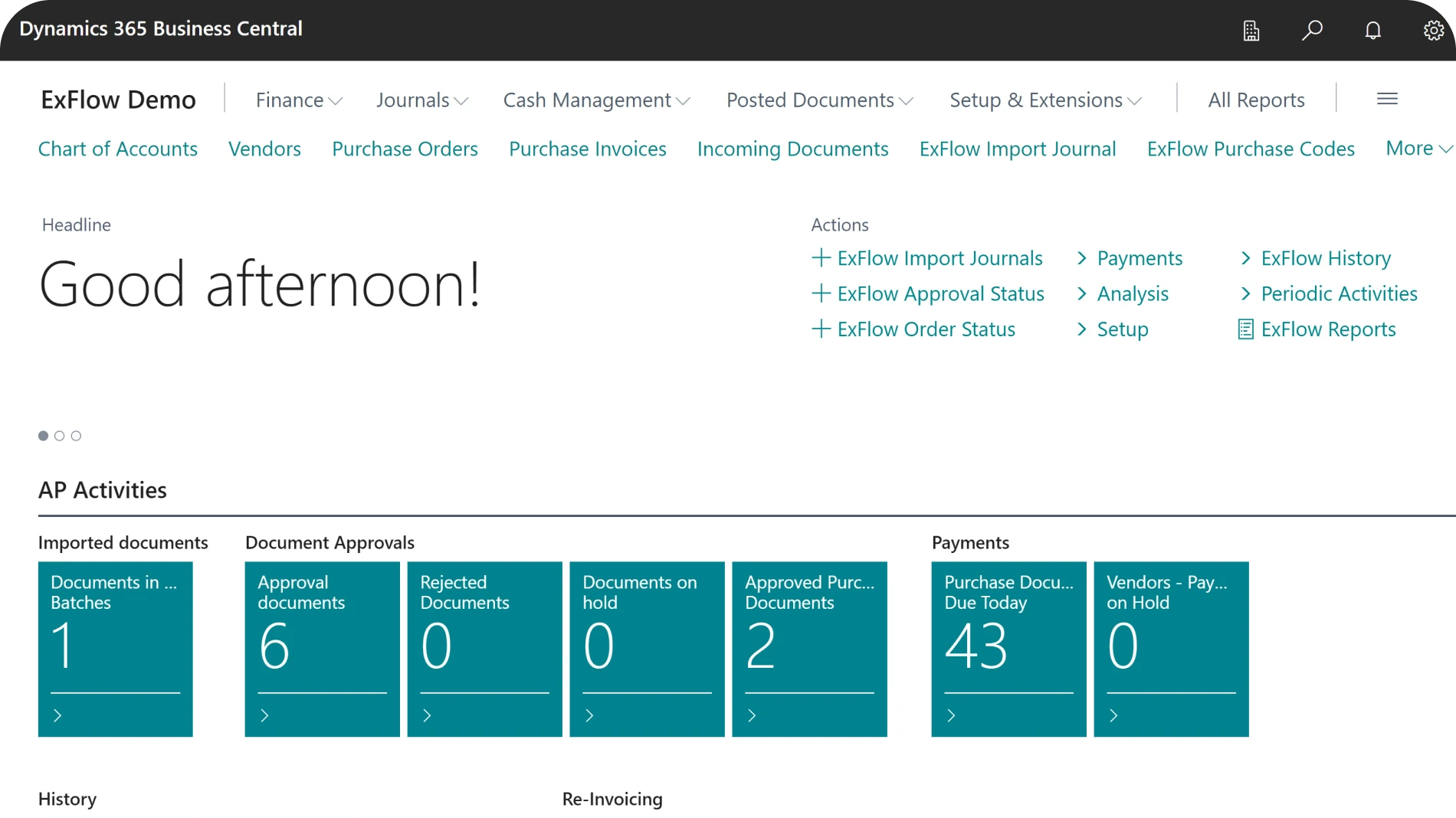1456x818 pixels.
Task: Click the report icon beside ExFlow Reports
Action: pyautogui.click(x=1246, y=329)
